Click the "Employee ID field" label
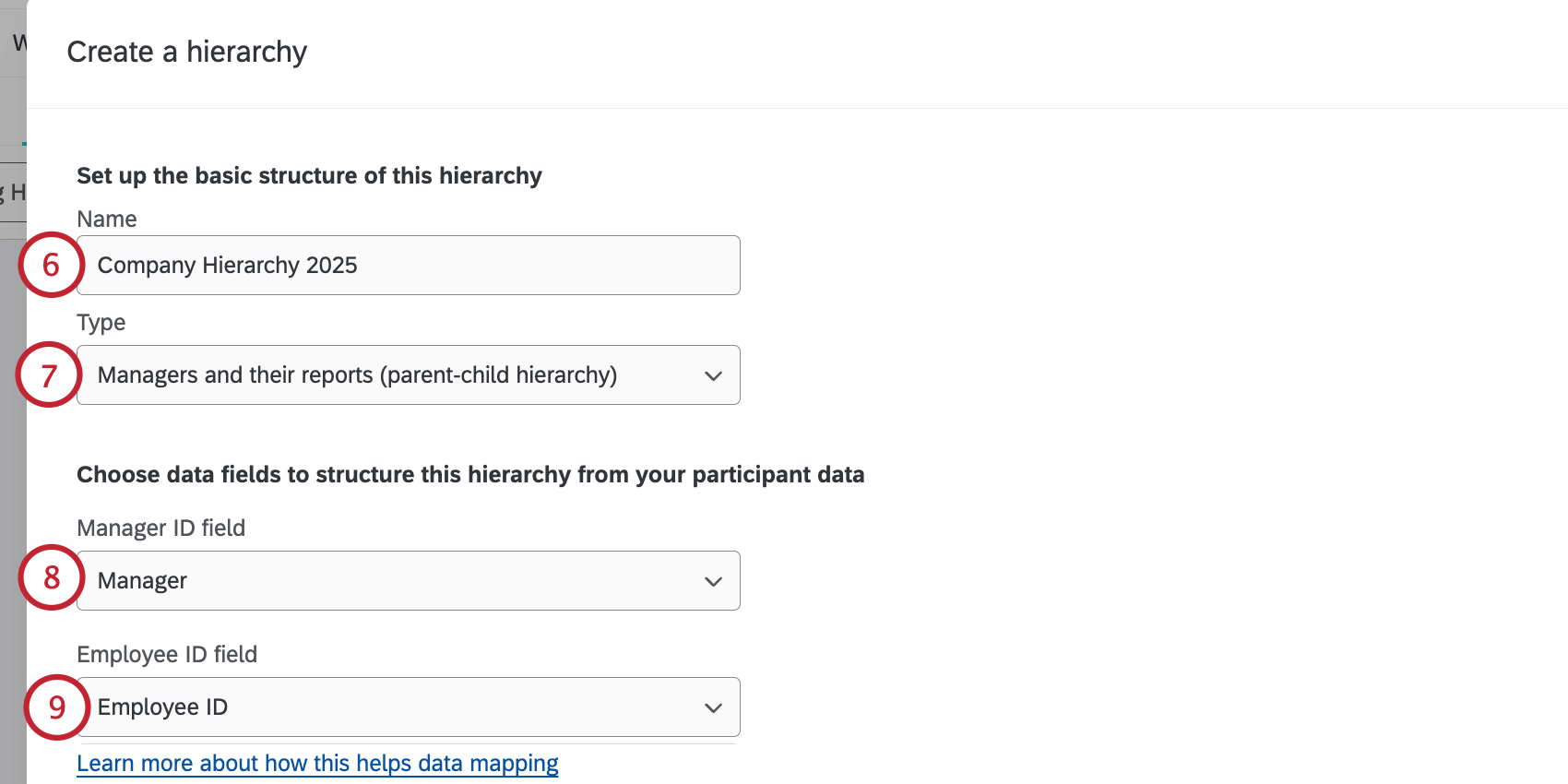Screen dimensions: 1568x784 click(x=167, y=654)
